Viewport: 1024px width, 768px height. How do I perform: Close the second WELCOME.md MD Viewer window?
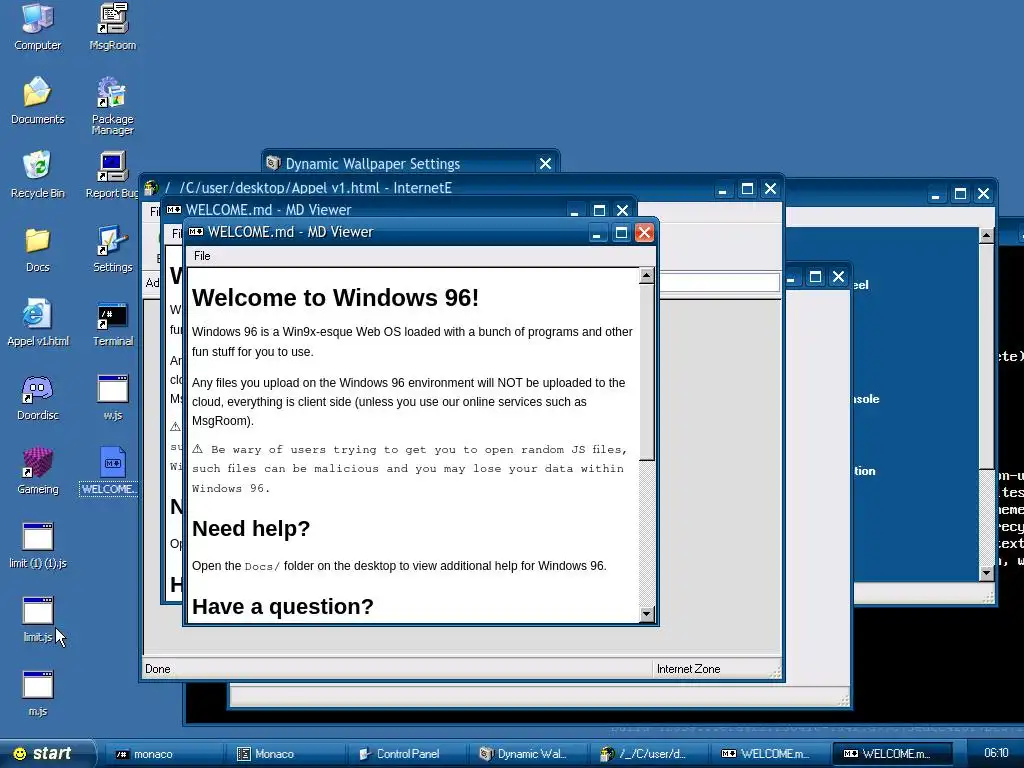click(x=622, y=210)
